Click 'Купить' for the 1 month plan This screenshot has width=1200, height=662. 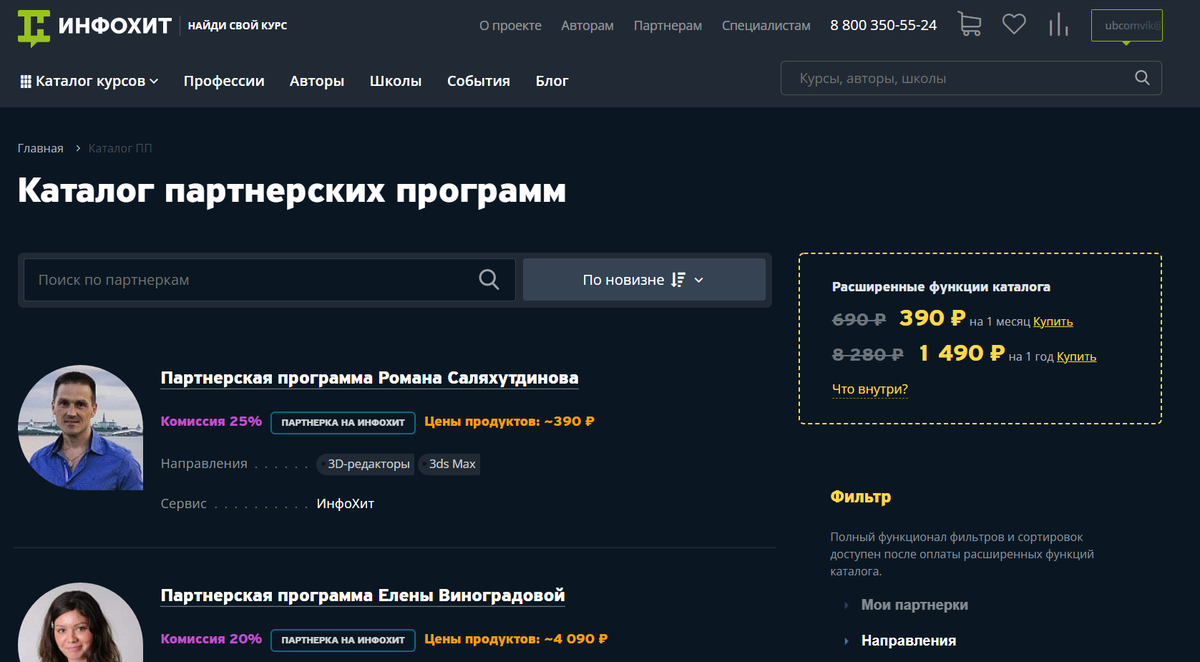point(1053,322)
